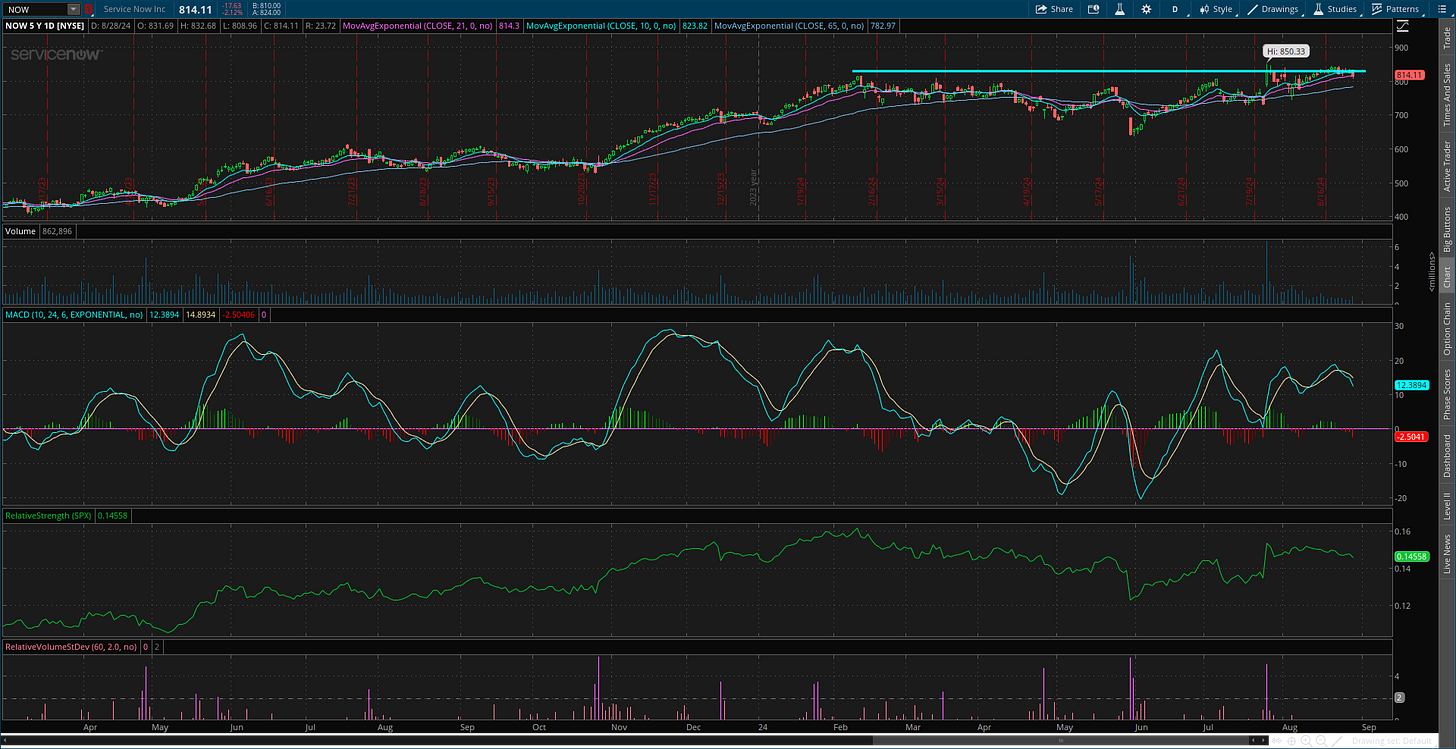Viewport: 1456px width, 749px height.
Task: Click the NOW symbol input field
Action: coord(35,9)
